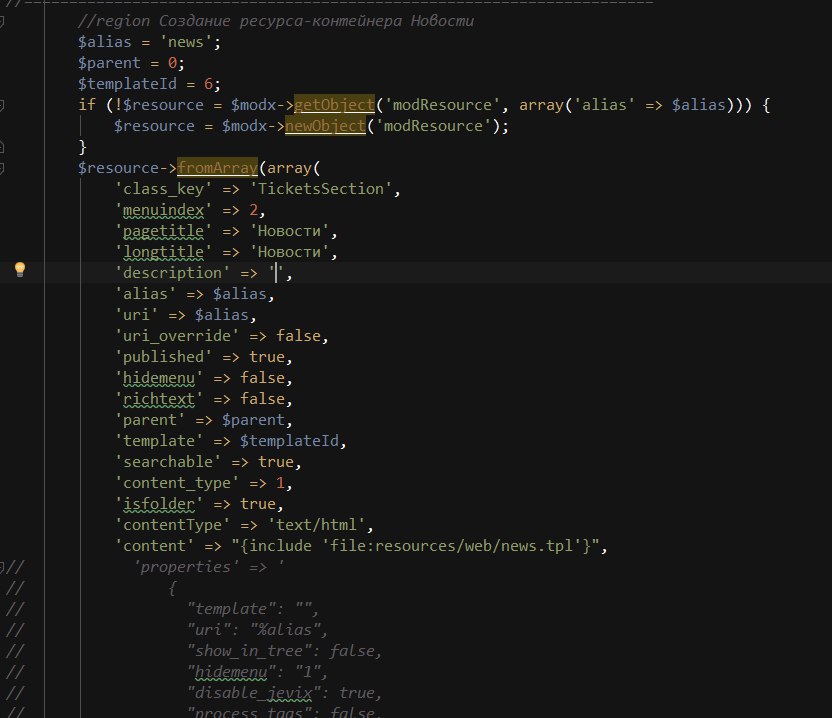
Task: Click $alias value on the 'uri' line
Action: tap(222, 315)
